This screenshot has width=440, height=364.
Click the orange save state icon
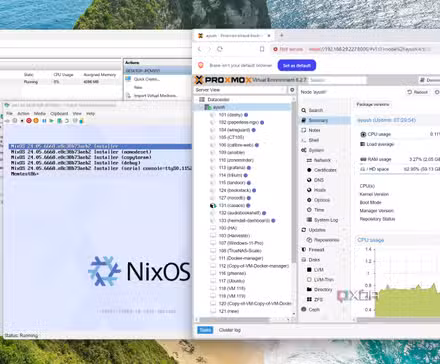tap(36, 121)
